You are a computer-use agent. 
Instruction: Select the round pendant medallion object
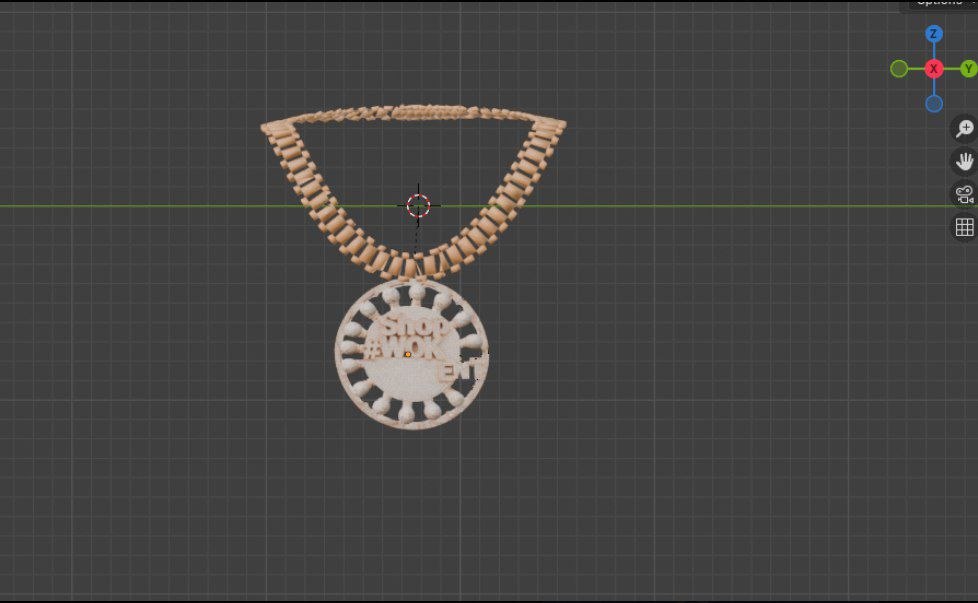click(412, 354)
